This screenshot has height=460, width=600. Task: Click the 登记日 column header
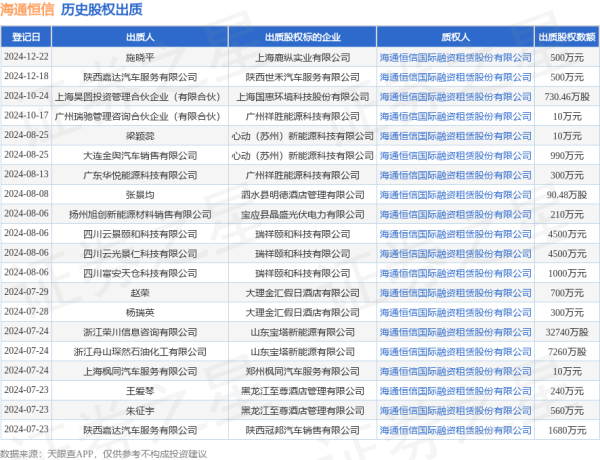click(26, 37)
